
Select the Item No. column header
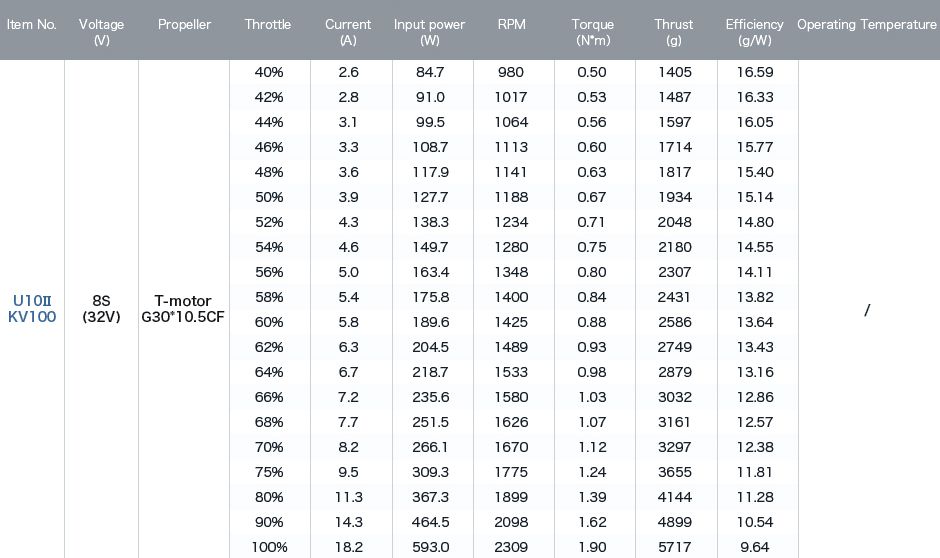pos(32,25)
